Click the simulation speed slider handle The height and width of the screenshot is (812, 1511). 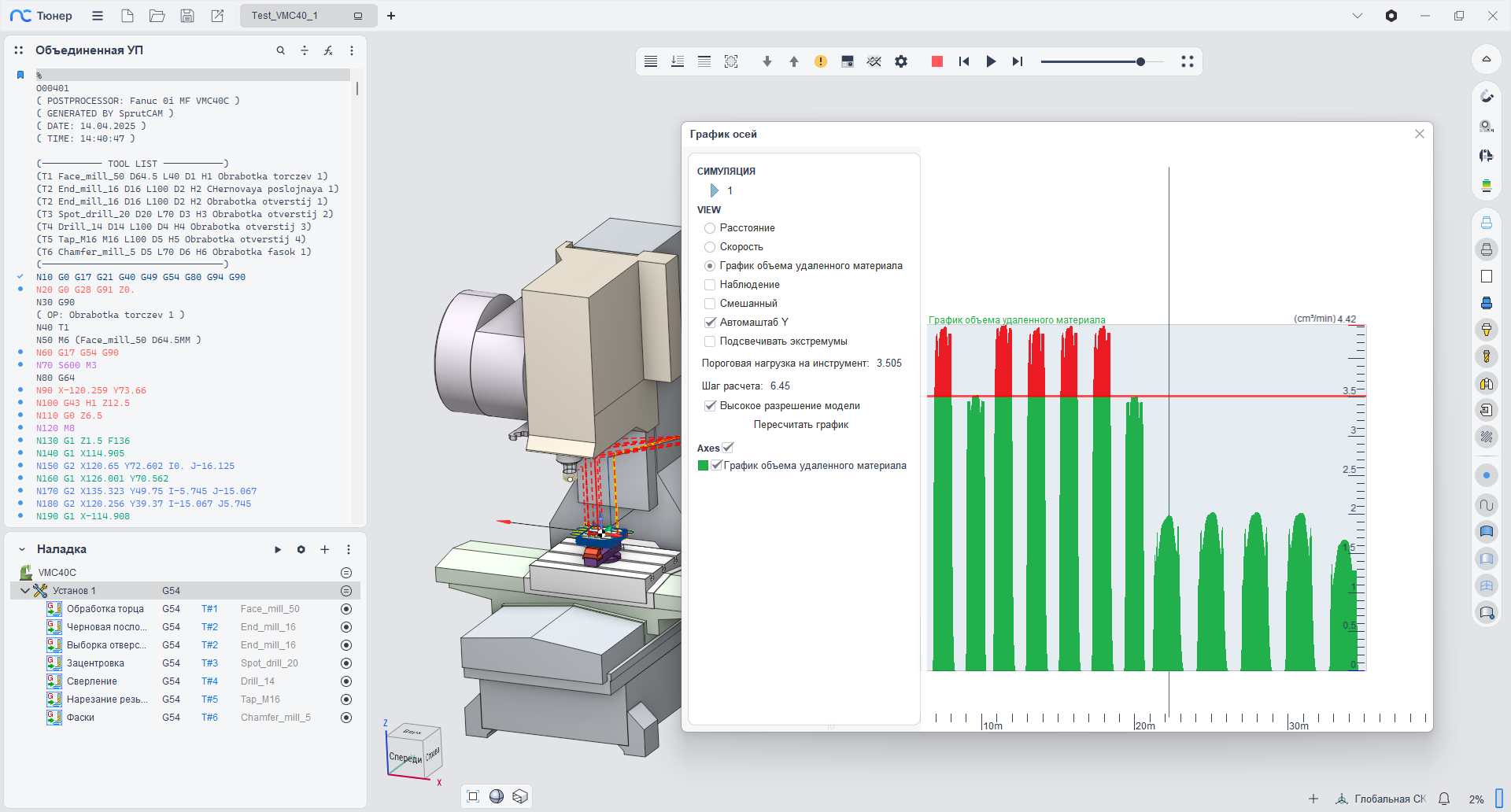[1140, 61]
